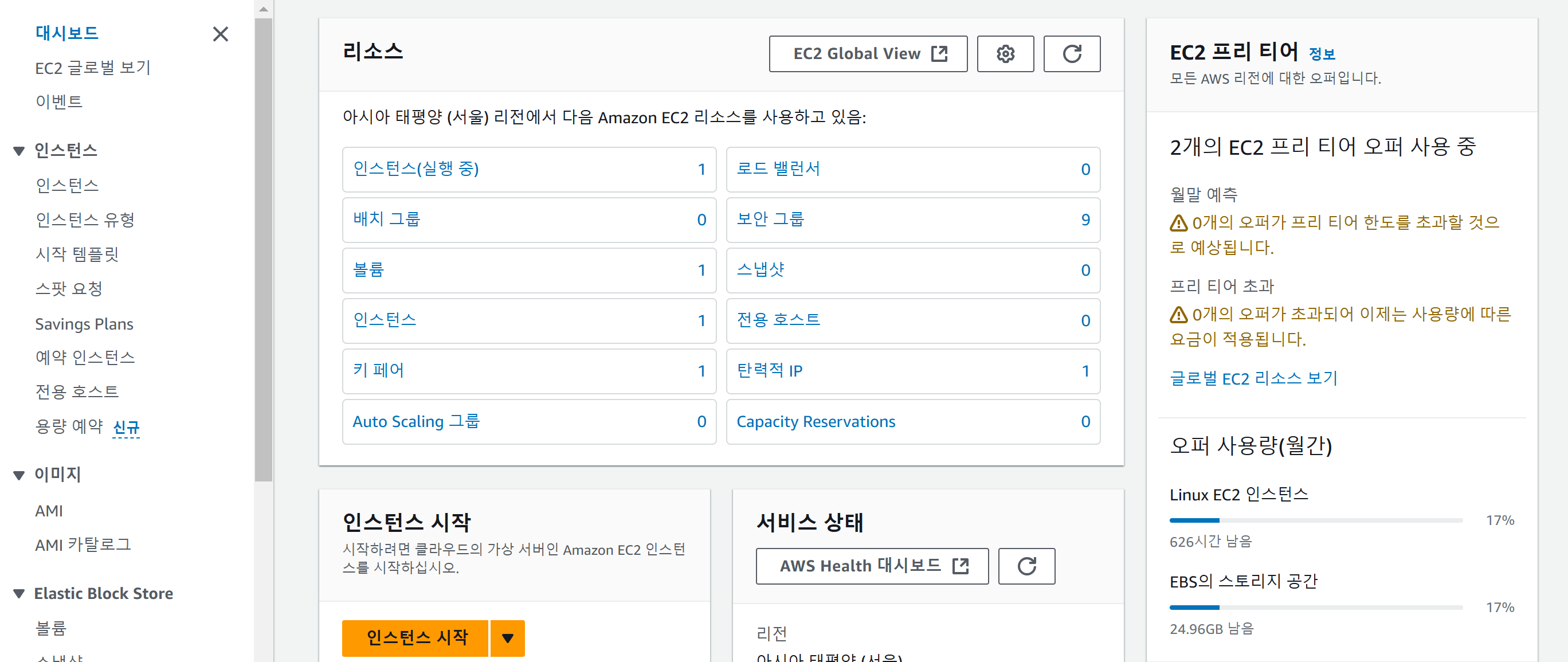The image size is (1568, 662).
Task: Click the orange 인스턴스 시작 button
Action: pos(415,637)
